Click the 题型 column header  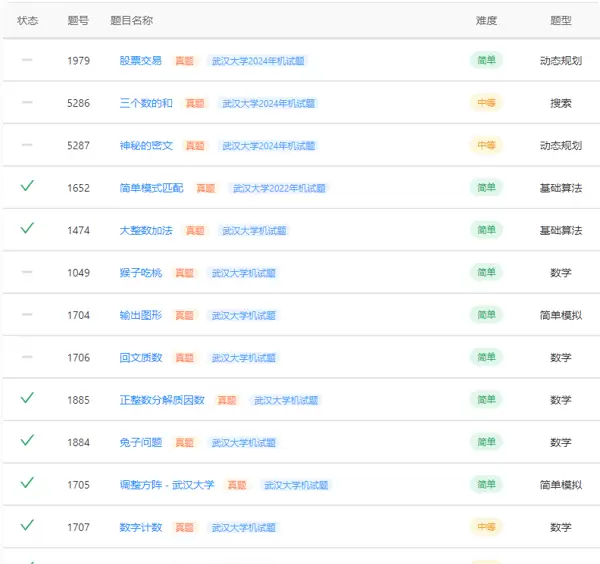pyautogui.click(x=561, y=20)
